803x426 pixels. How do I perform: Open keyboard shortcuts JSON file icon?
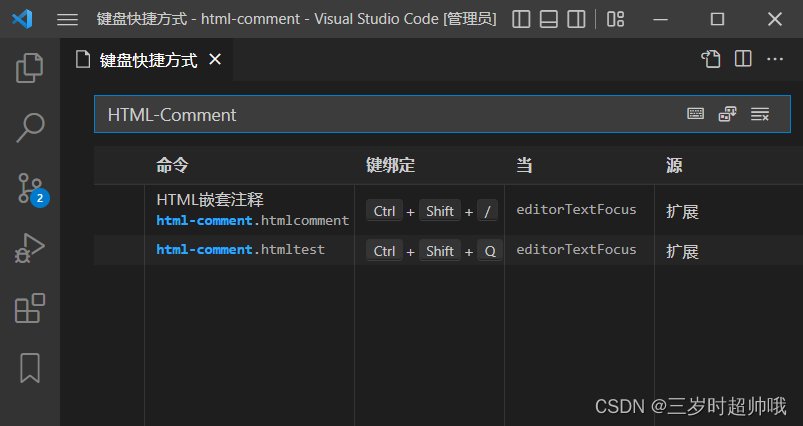click(711, 59)
